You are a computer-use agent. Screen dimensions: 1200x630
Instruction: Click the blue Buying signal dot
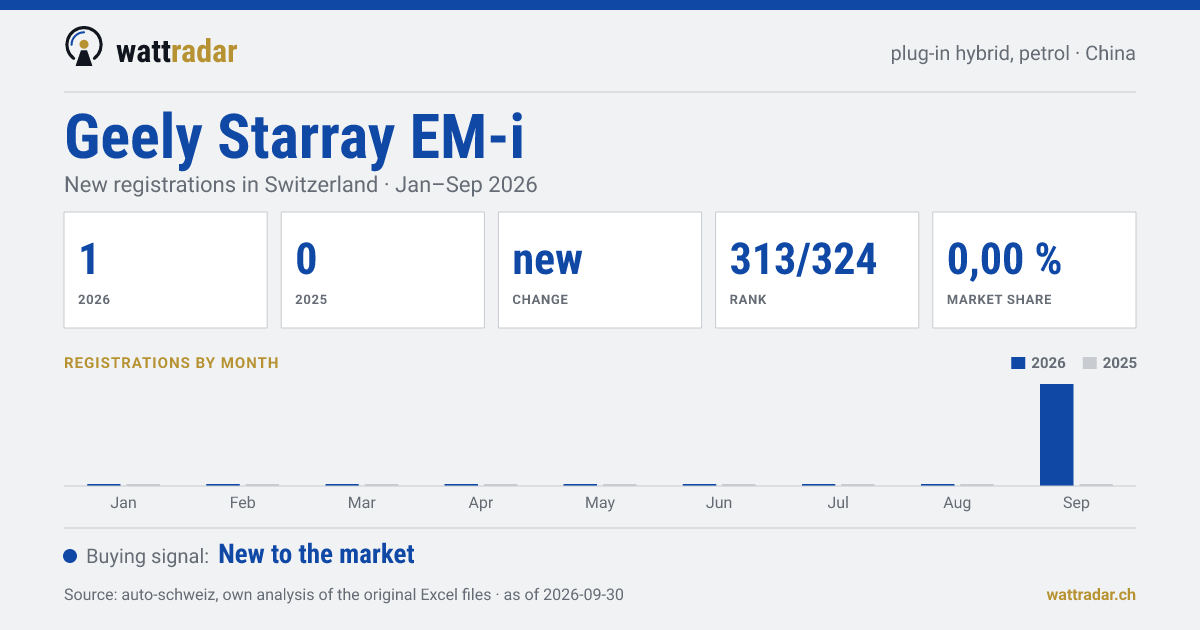(x=70, y=556)
